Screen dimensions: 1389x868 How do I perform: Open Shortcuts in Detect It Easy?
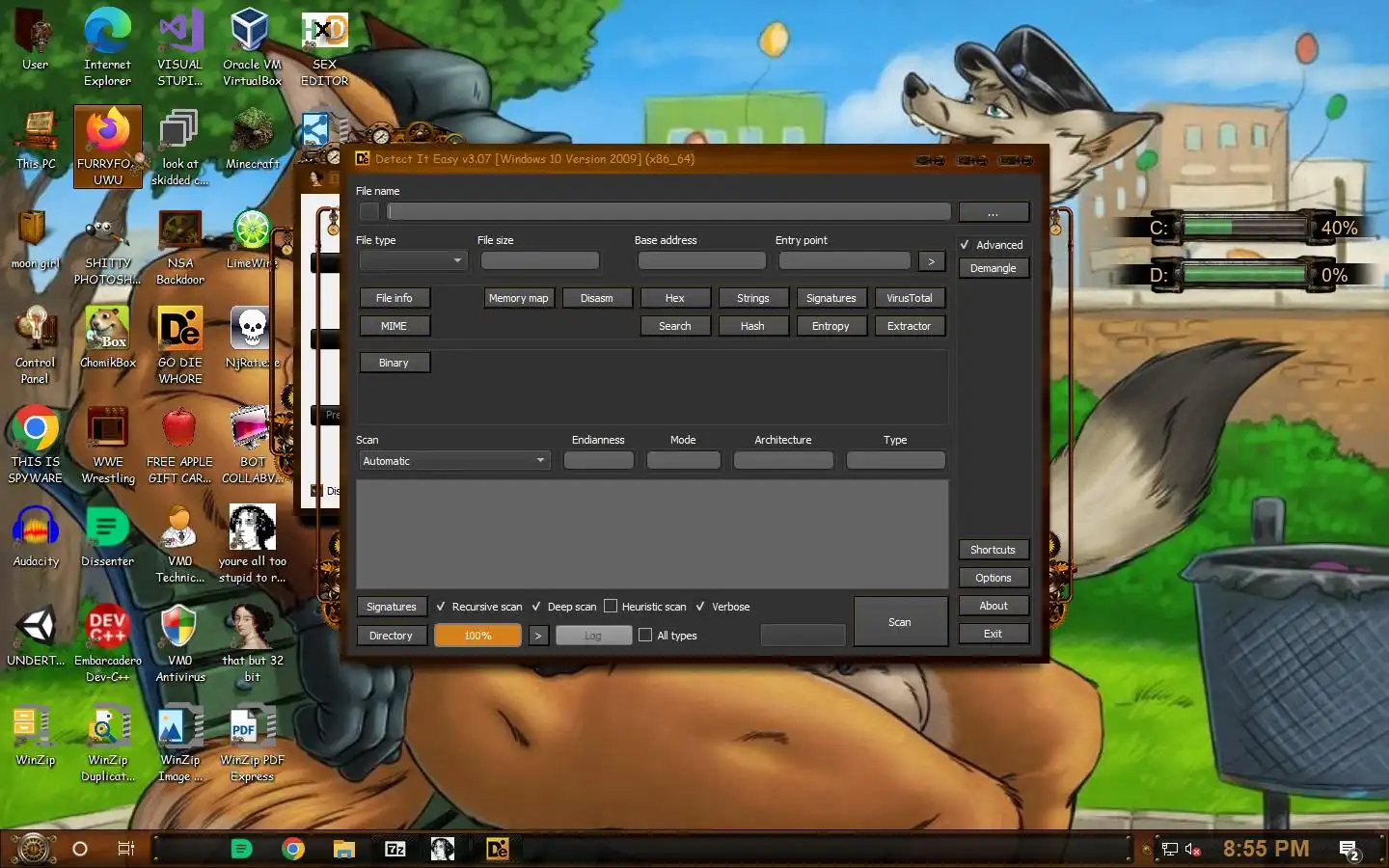994,550
